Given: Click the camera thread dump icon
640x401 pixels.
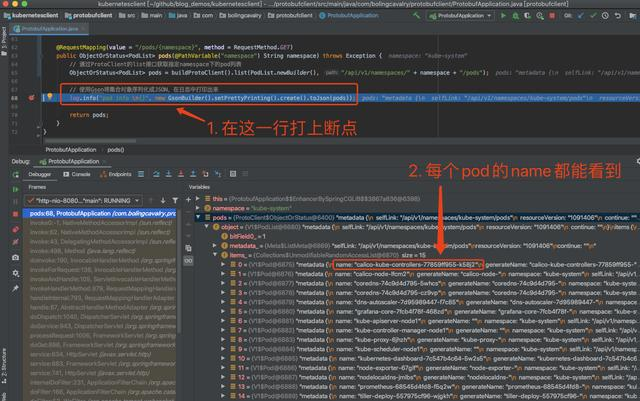Looking at the screenshot, I should click(16, 258).
